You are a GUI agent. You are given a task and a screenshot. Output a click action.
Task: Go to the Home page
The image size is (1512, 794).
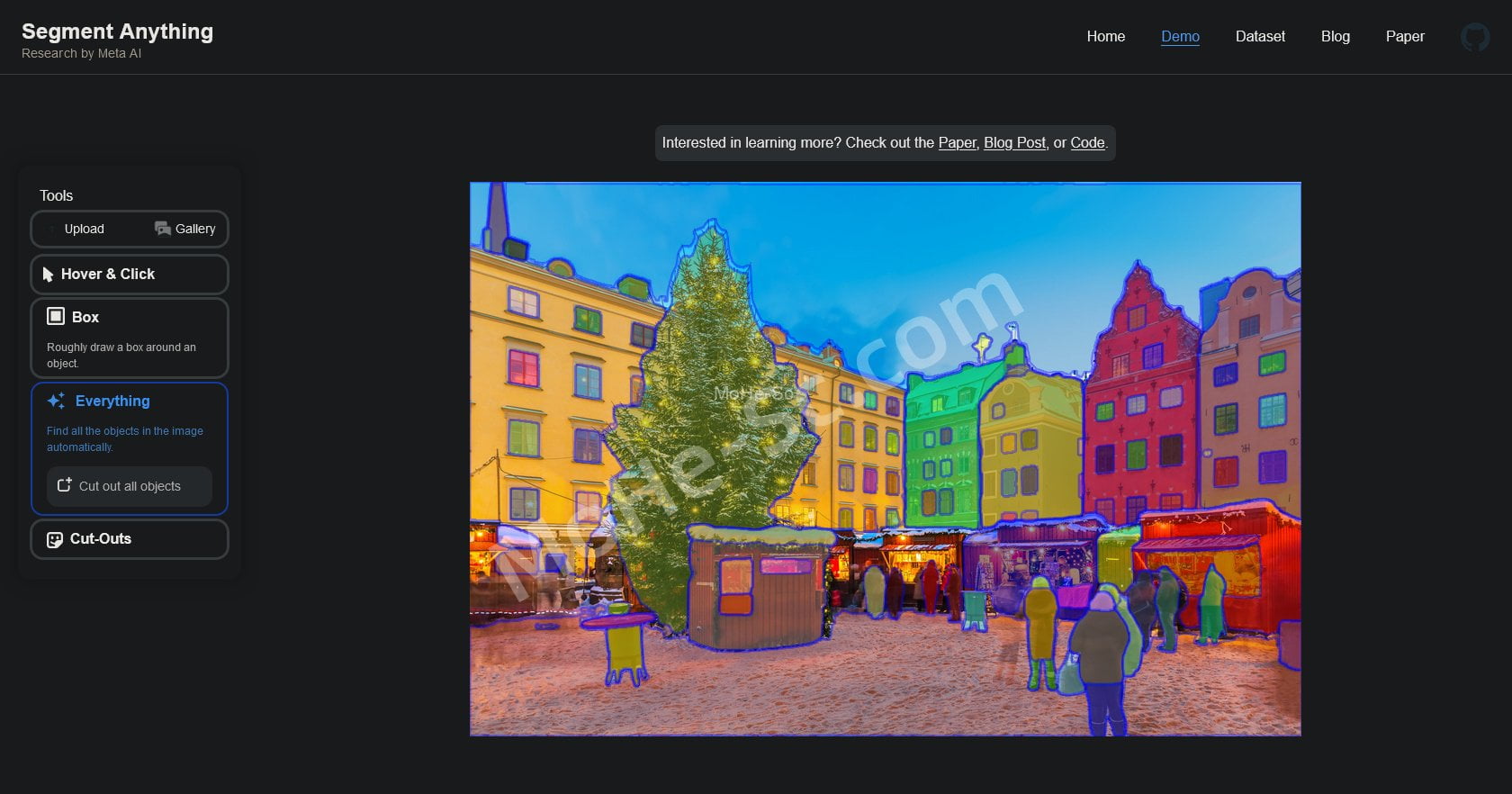(1105, 36)
